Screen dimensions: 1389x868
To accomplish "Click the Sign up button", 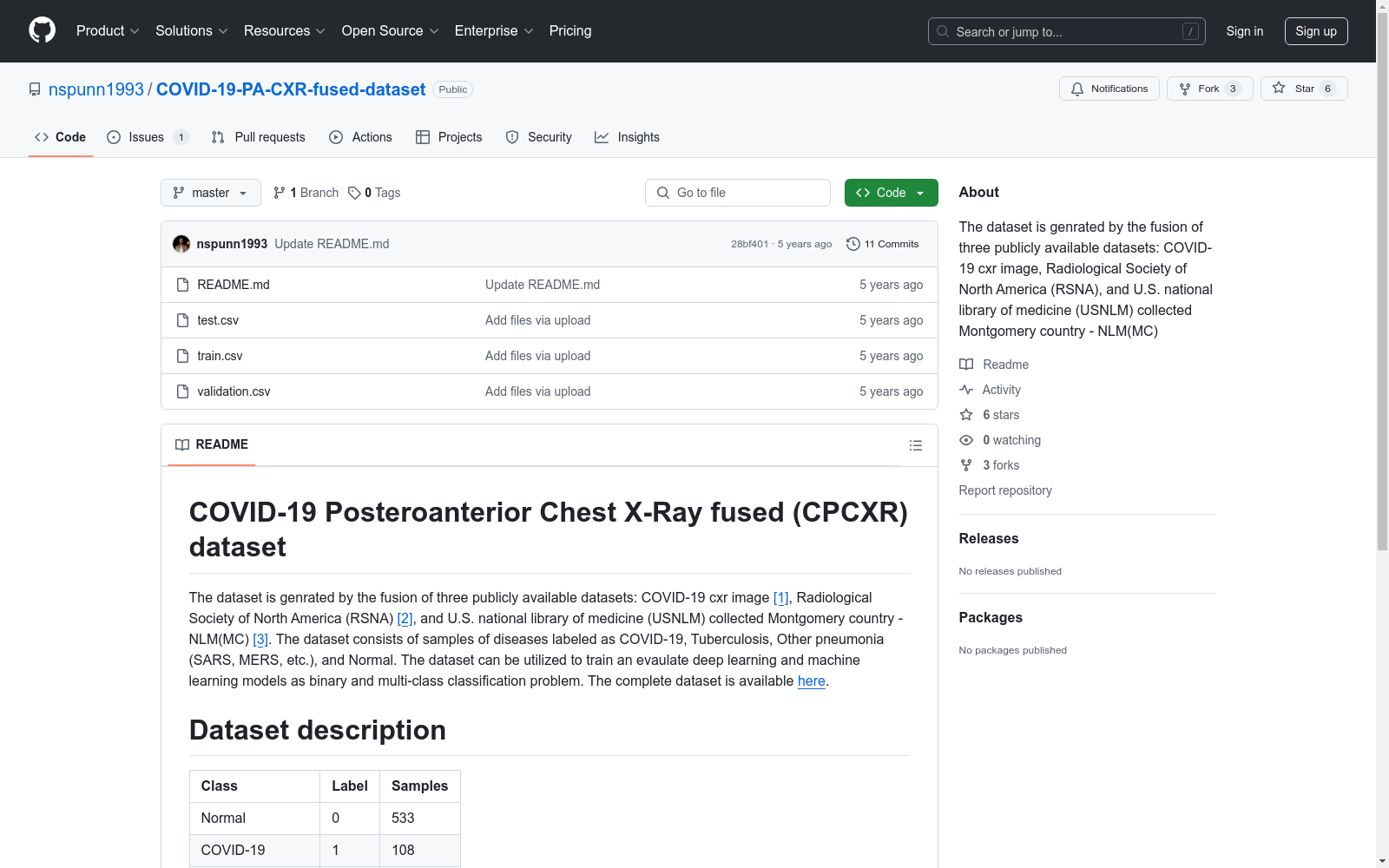I will coord(1316,31).
